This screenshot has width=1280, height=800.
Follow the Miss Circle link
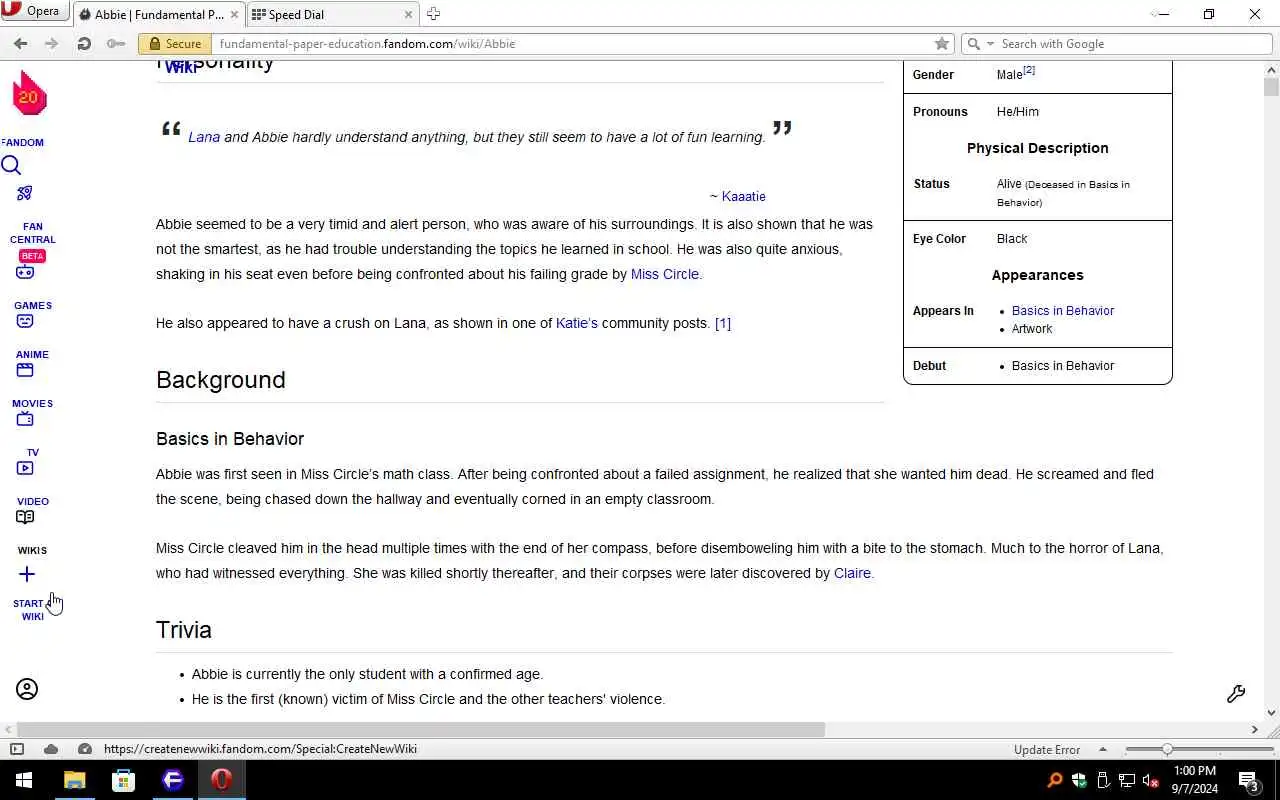pyautogui.click(x=664, y=274)
